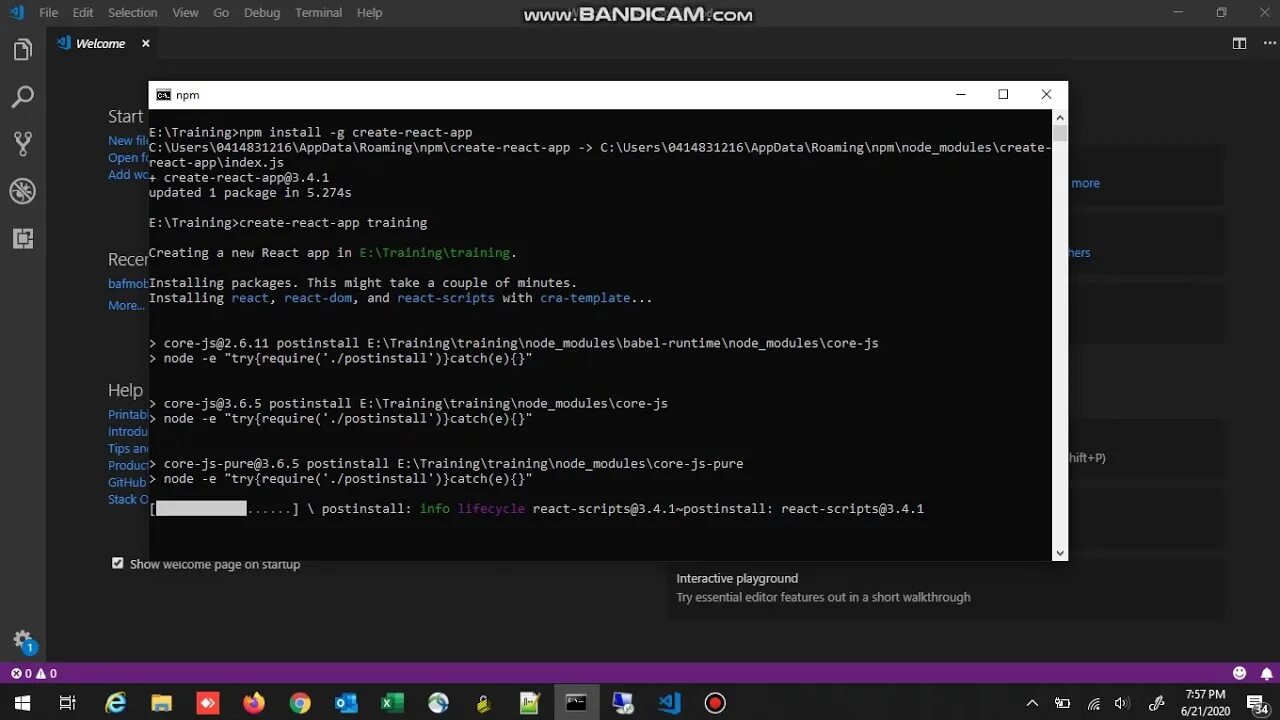Open the Go menu
The image size is (1280, 720).
point(221,12)
